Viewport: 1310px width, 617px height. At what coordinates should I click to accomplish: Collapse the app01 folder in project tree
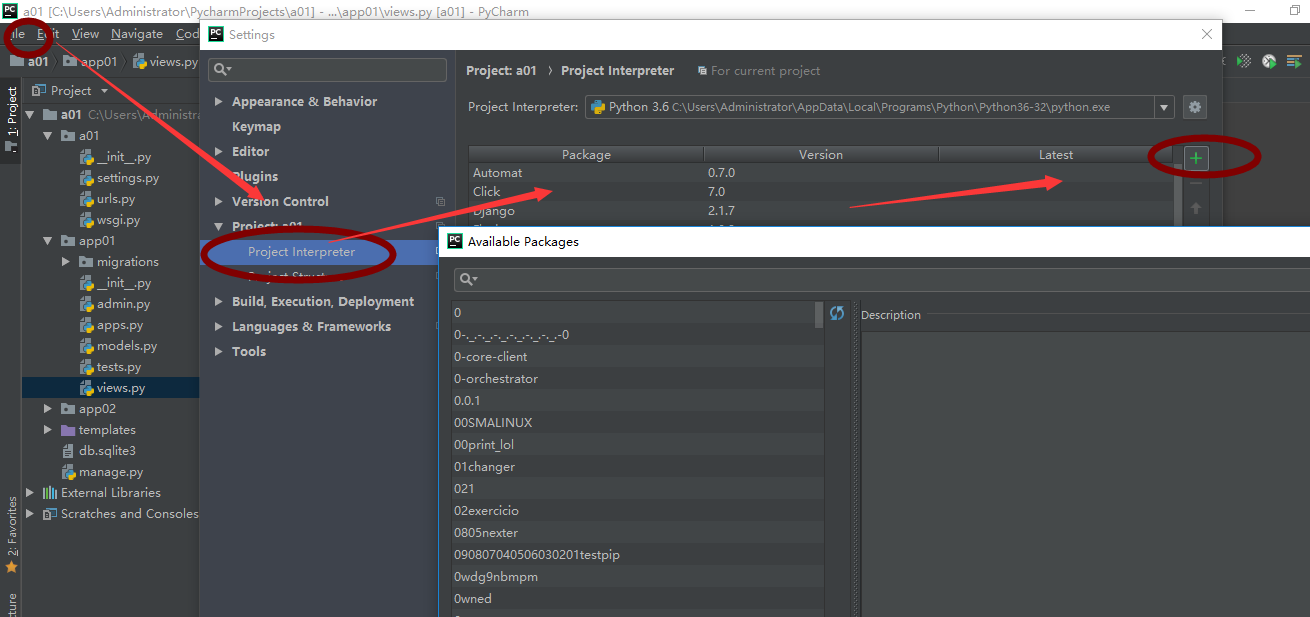(x=47, y=241)
